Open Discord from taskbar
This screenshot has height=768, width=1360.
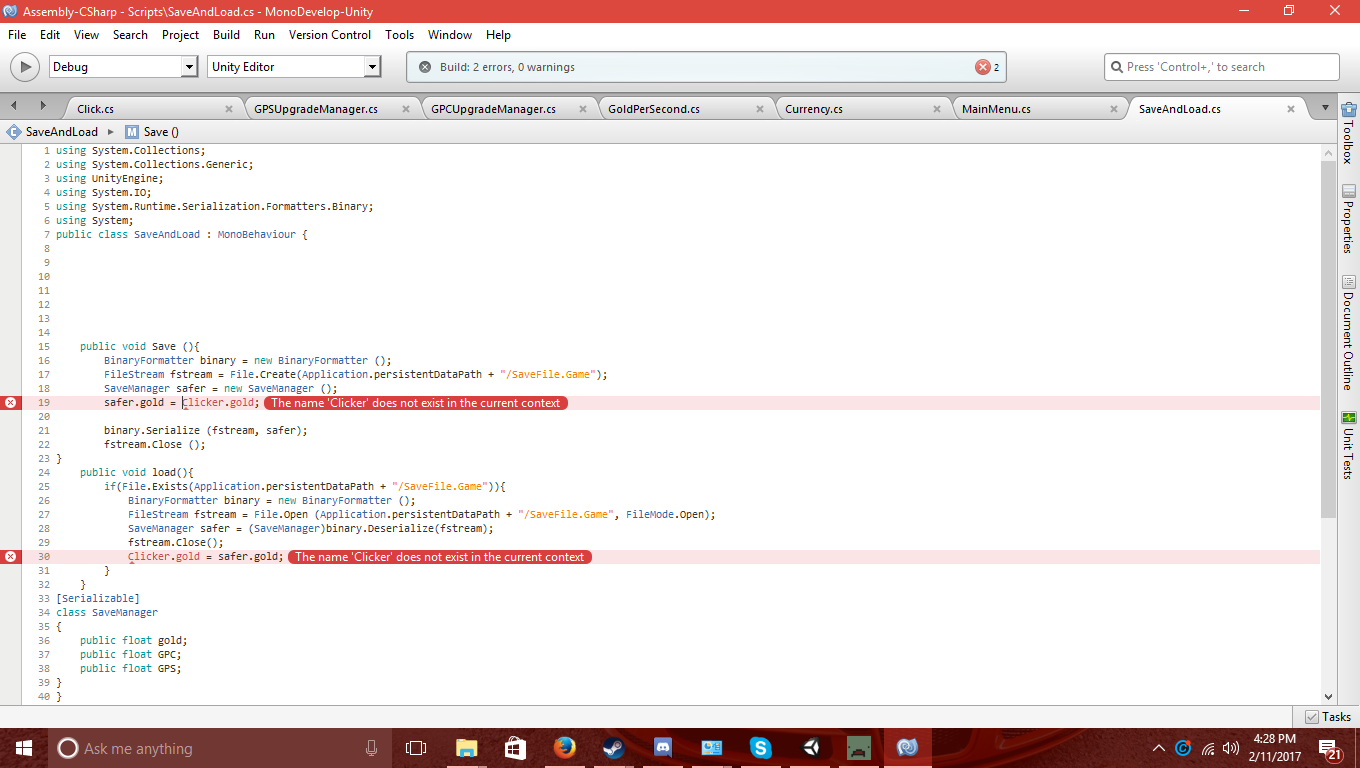point(662,748)
